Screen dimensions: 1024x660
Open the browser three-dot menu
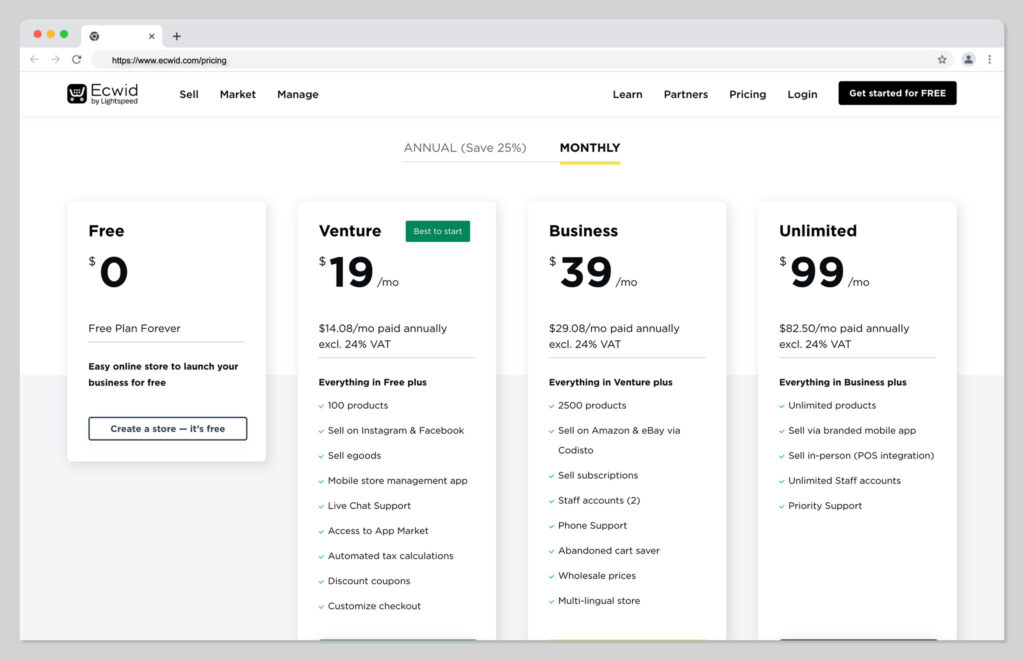[990, 60]
